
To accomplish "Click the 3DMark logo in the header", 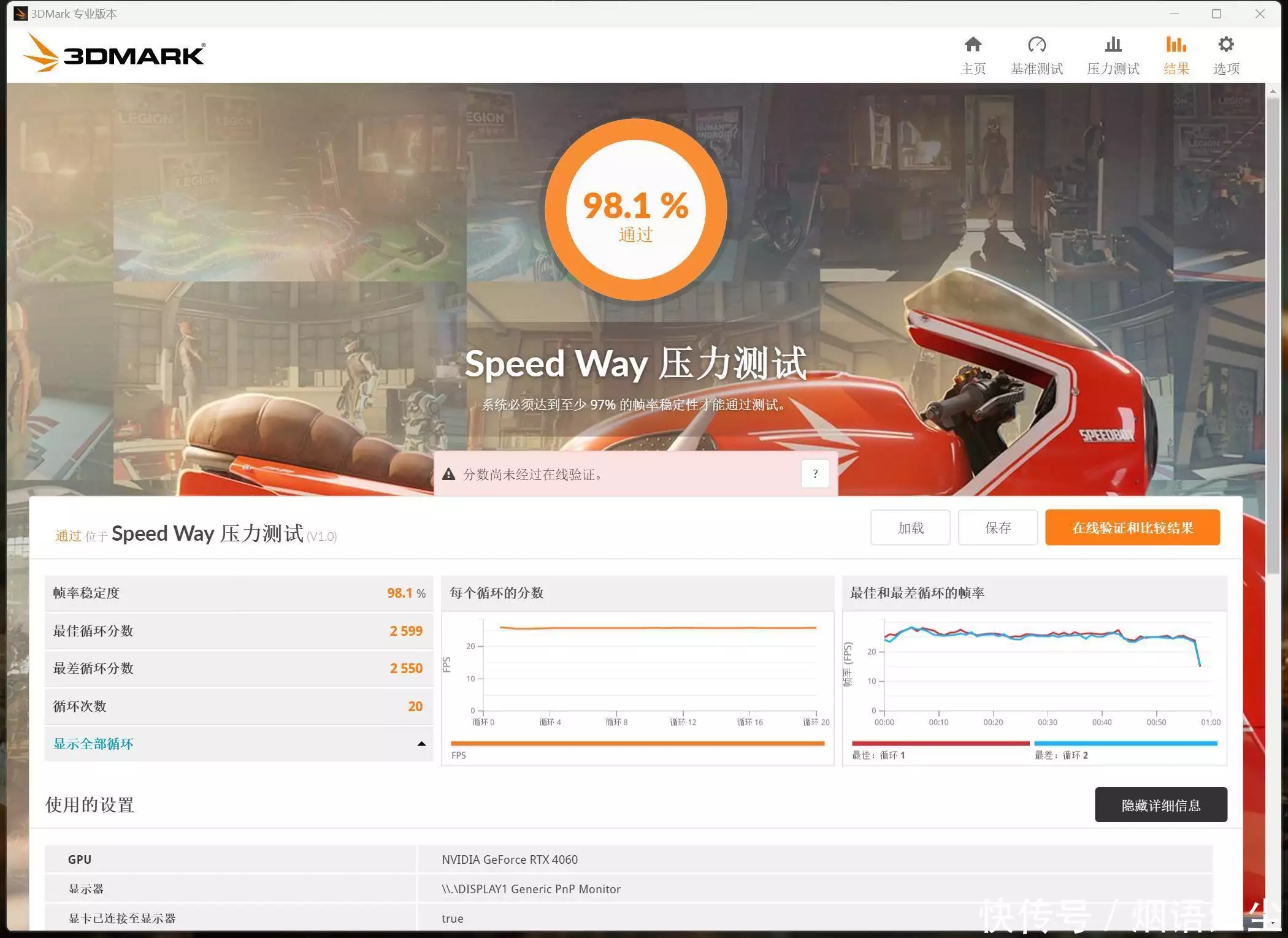I will (x=114, y=53).
